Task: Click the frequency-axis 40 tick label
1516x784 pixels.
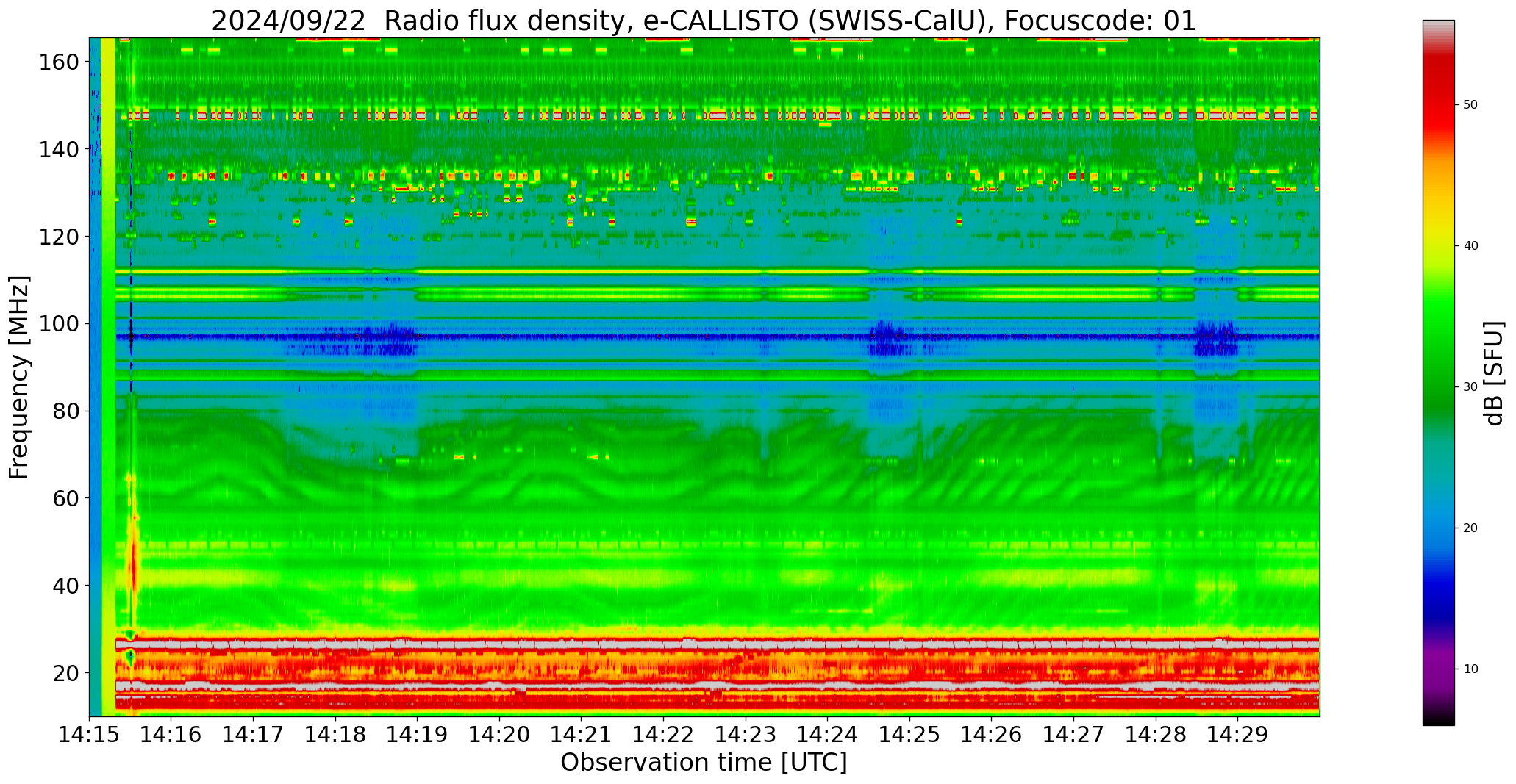Action: [x=65, y=586]
